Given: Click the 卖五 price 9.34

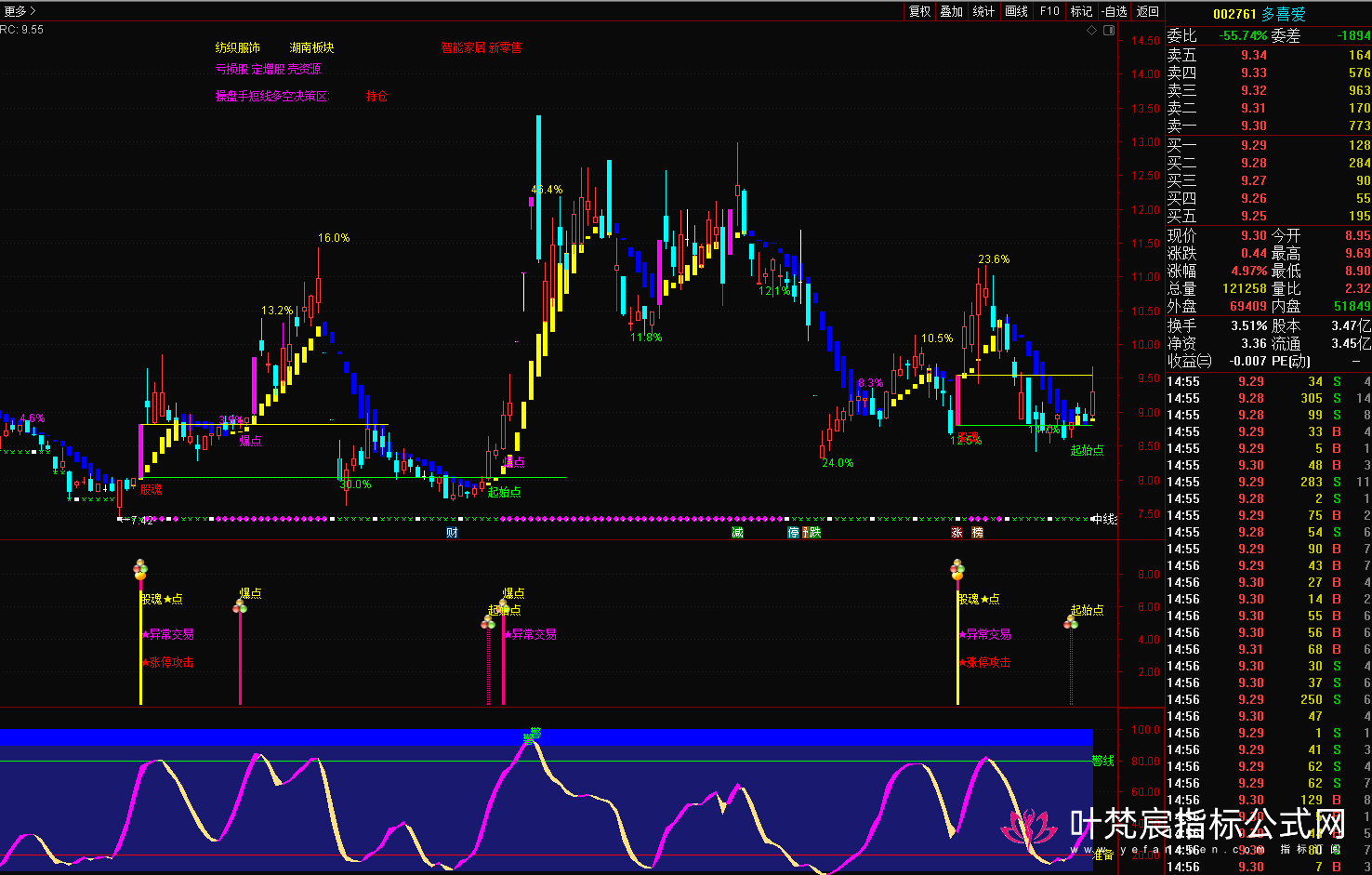Looking at the screenshot, I should pos(1253,55).
